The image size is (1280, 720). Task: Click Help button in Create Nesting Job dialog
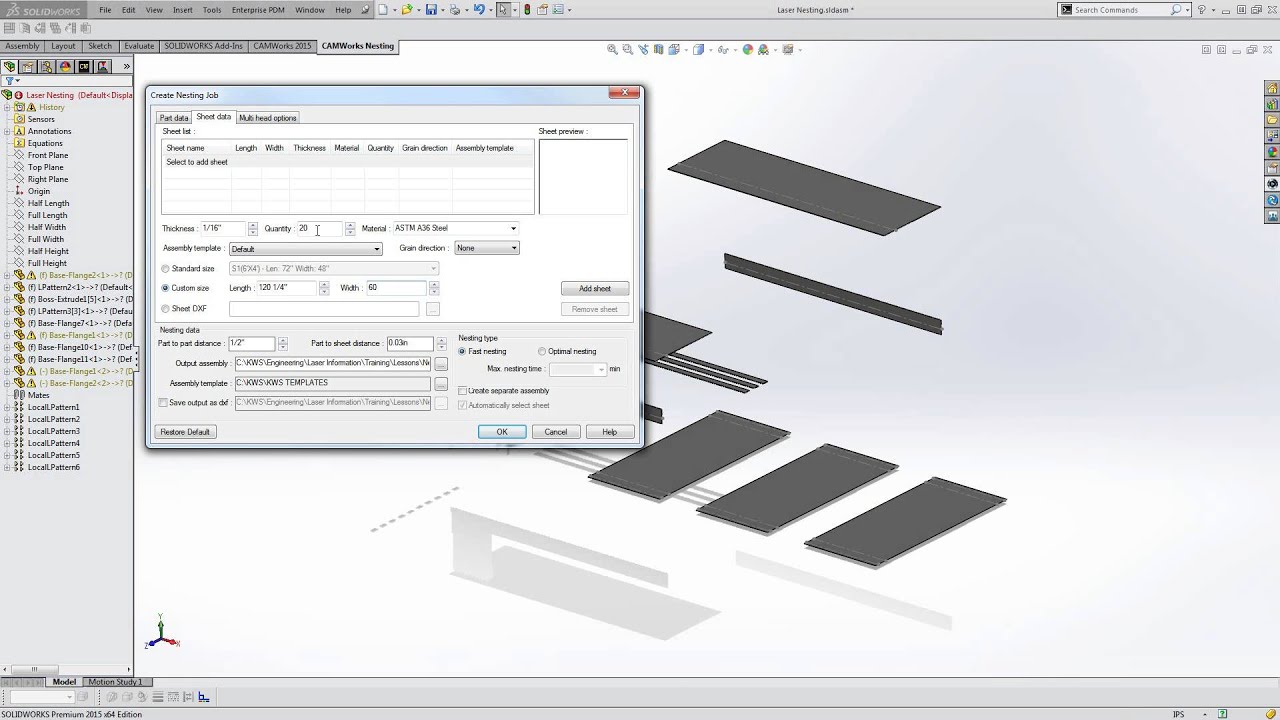(609, 432)
